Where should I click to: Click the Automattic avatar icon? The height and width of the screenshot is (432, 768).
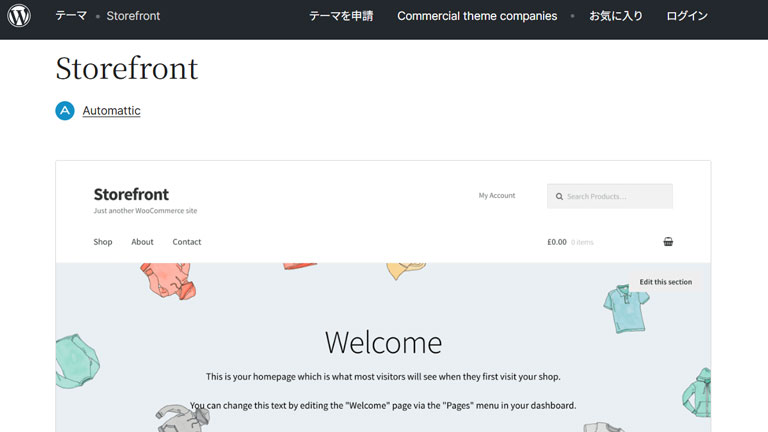click(x=65, y=111)
